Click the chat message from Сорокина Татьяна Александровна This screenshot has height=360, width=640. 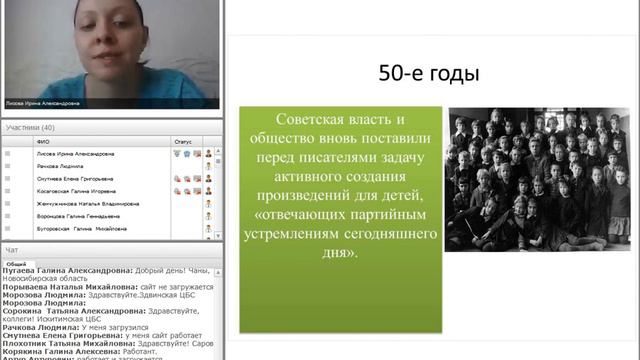click(101, 315)
